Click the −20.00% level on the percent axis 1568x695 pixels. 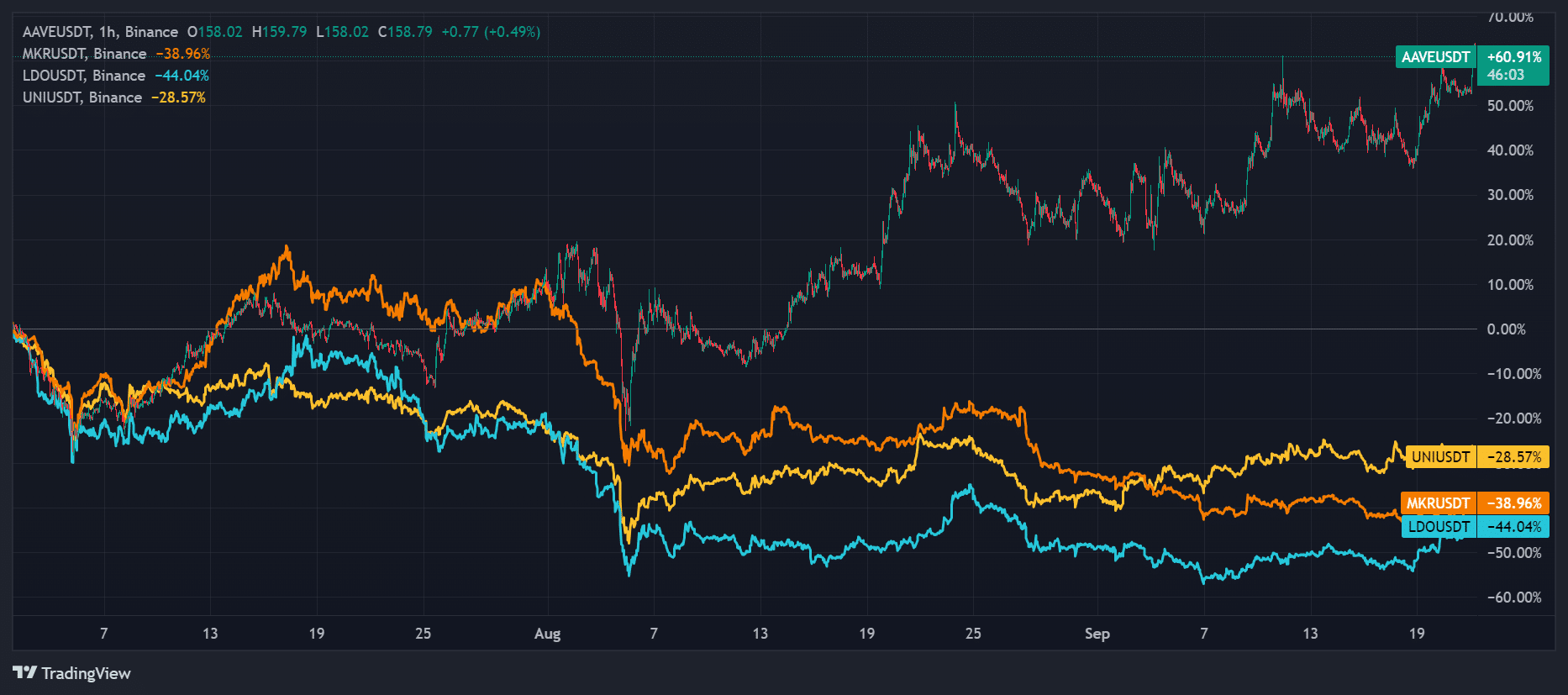(1514, 419)
